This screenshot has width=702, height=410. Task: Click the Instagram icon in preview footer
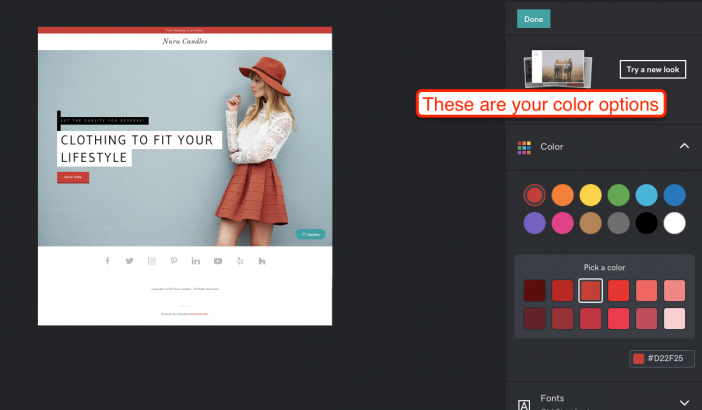coord(152,261)
